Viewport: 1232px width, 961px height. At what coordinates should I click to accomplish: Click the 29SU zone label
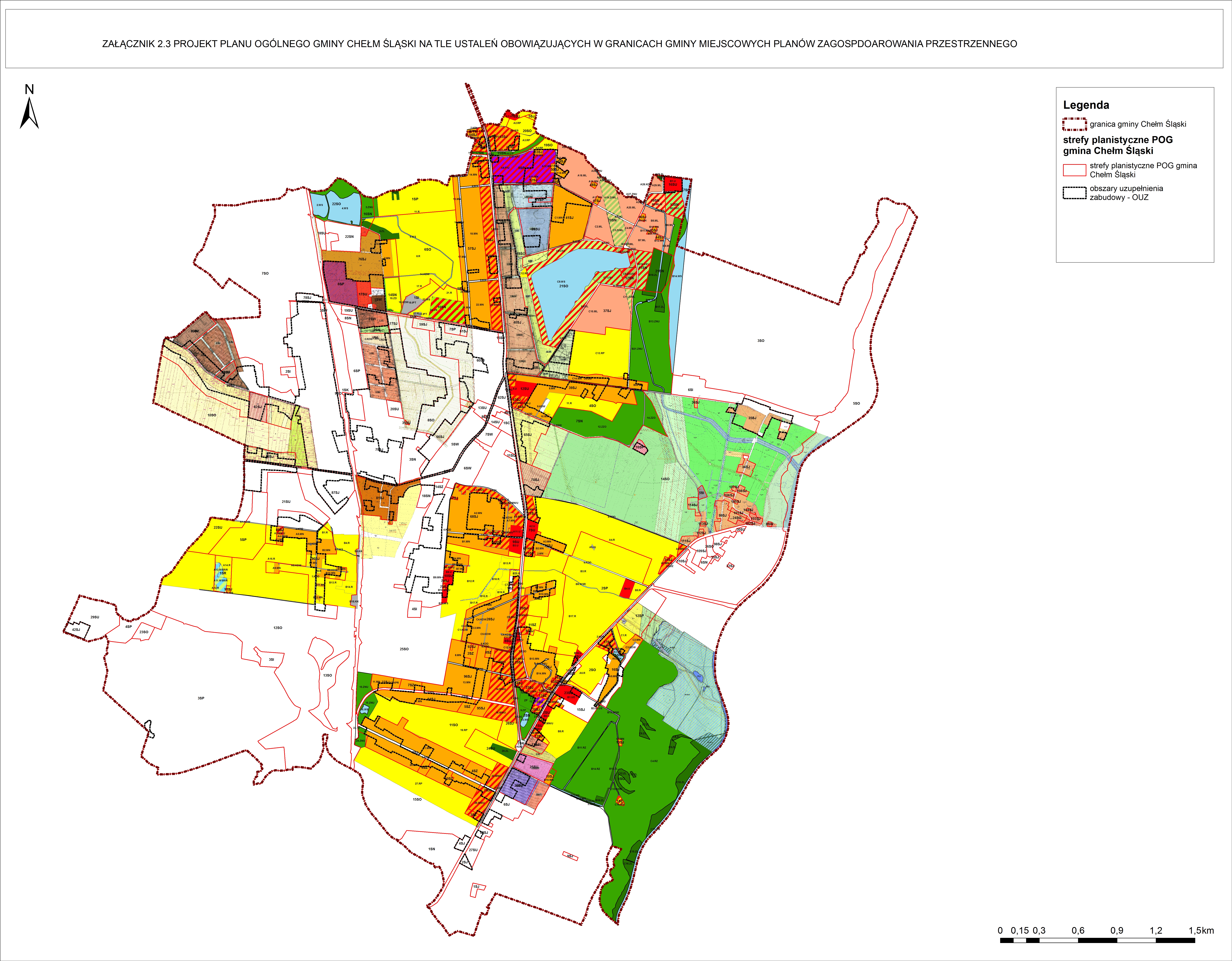95,617
